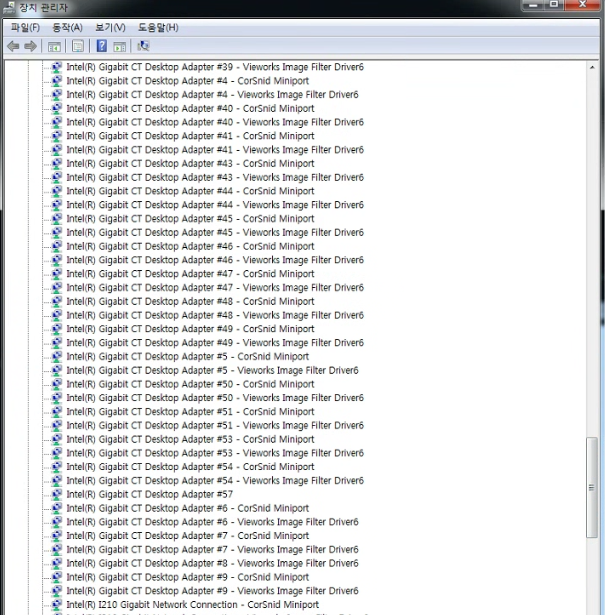
Task: Select Adapter #49 - Vieworks Image Filter Driver6
Action: pyautogui.click(x=215, y=343)
